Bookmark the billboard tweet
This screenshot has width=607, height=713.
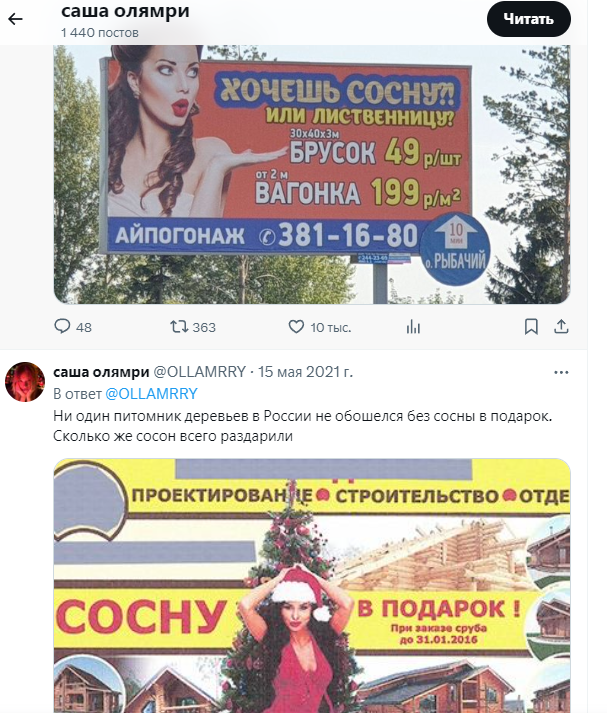coord(531,326)
